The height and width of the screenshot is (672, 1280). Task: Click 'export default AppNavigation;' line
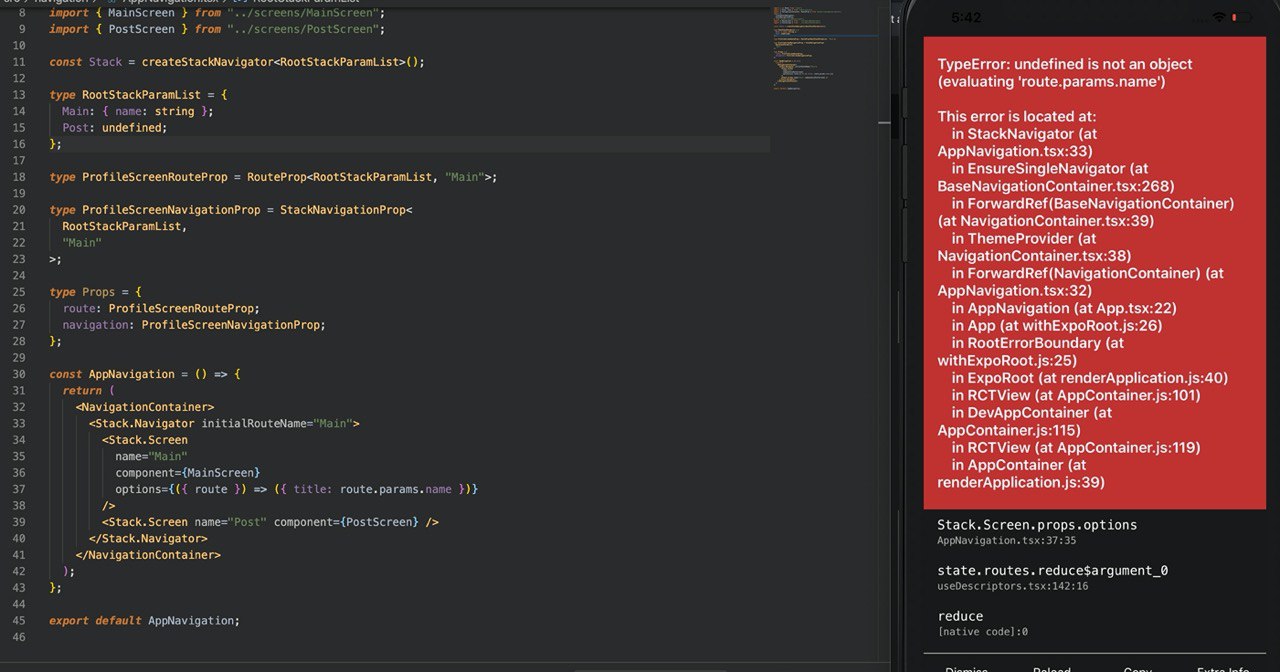145,620
